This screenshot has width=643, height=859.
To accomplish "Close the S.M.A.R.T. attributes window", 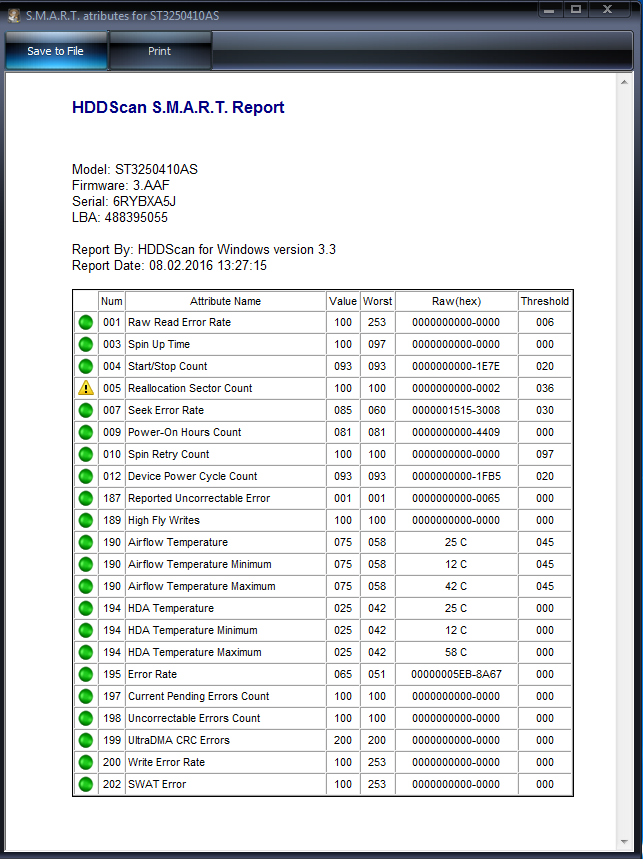I will [607, 9].
